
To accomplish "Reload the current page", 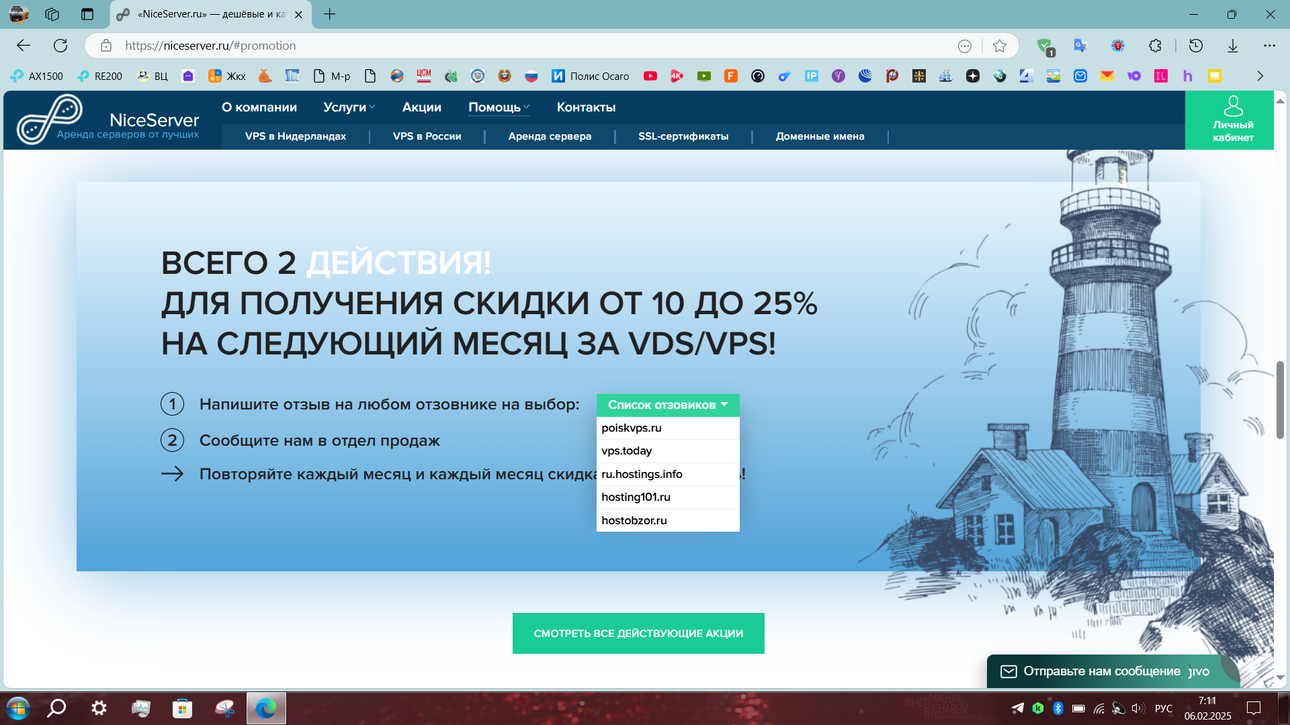I will [60, 46].
